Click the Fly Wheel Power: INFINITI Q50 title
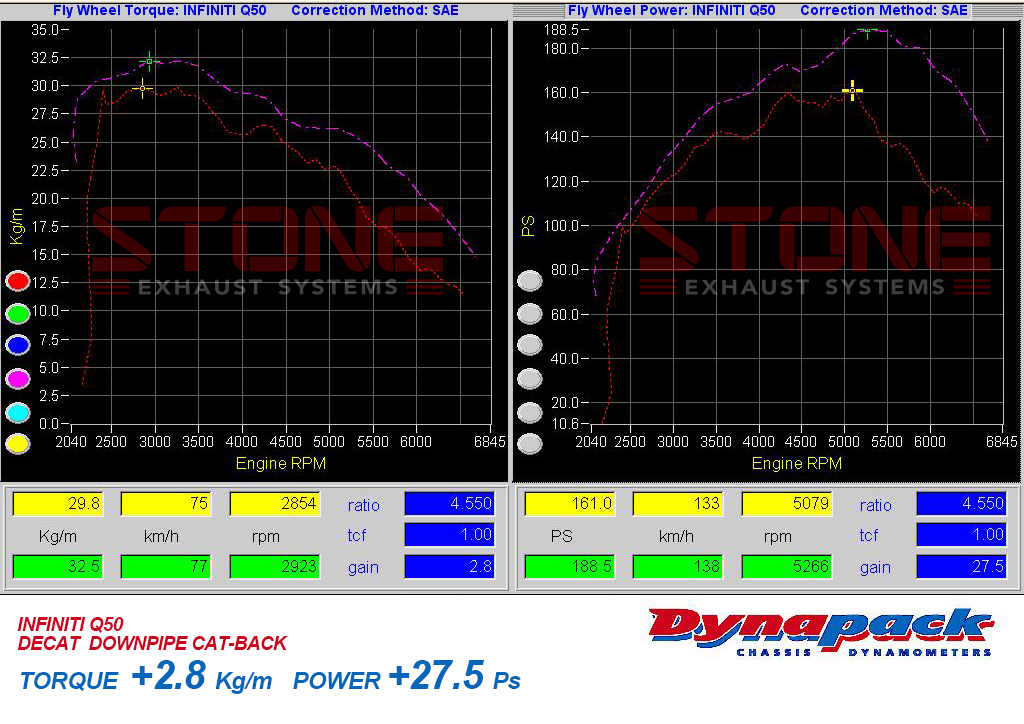The image size is (1024, 724). [671, 10]
